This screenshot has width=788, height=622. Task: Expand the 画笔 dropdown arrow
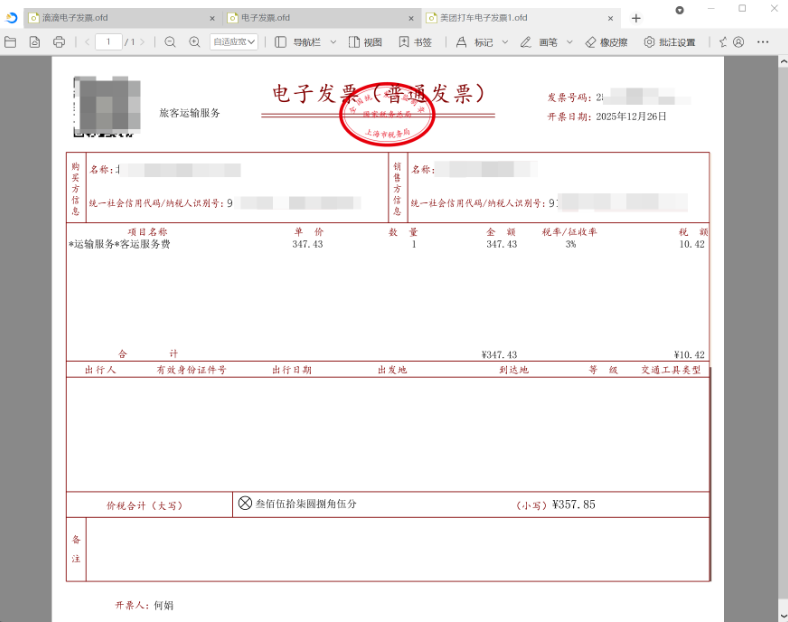(x=569, y=42)
